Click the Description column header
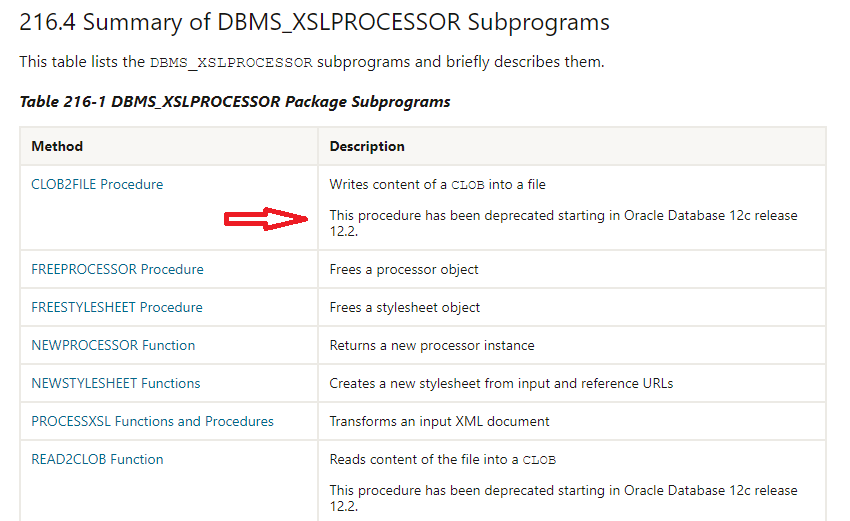This screenshot has width=850, height=521. (x=367, y=146)
